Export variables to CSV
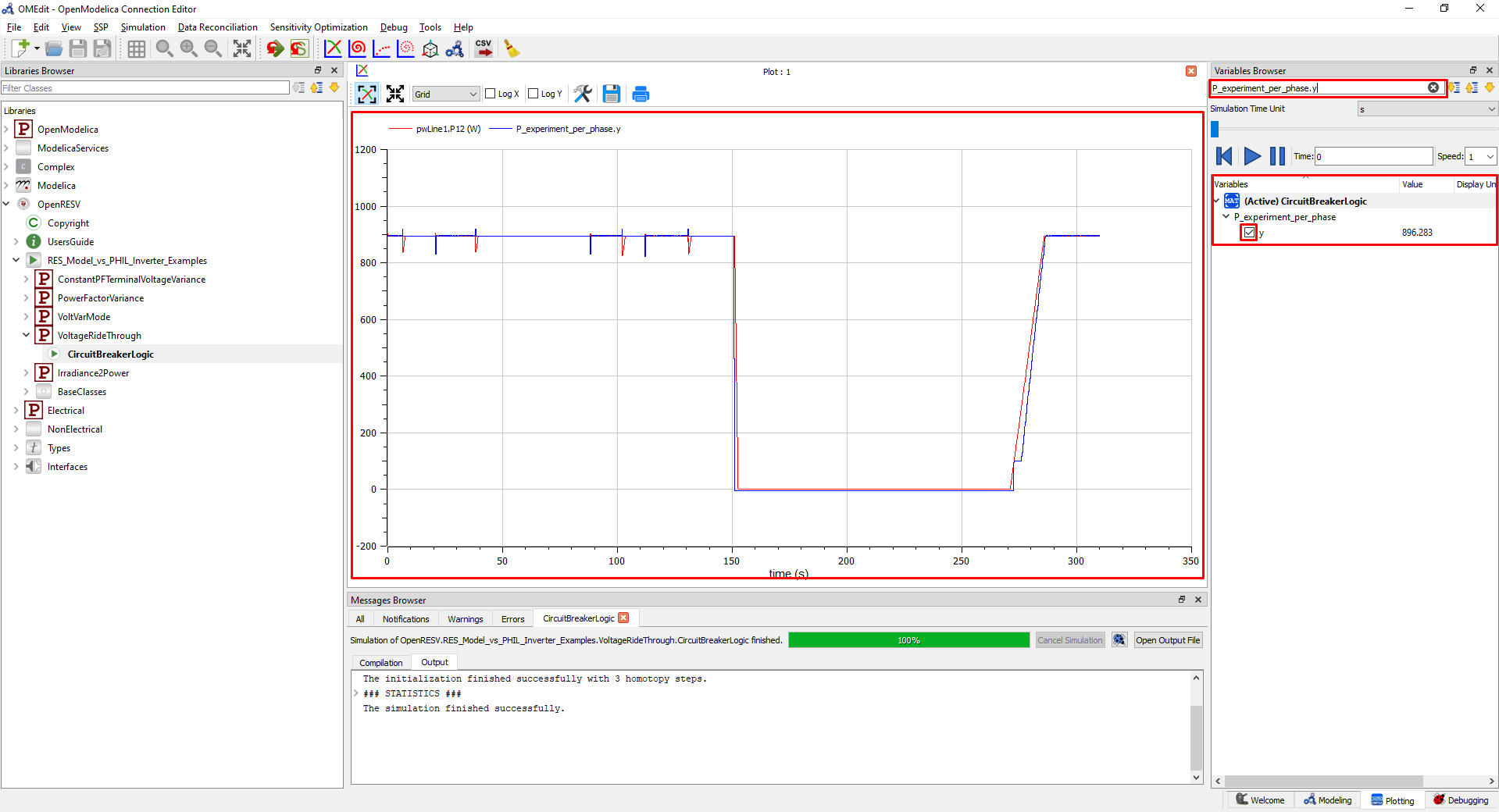This screenshot has width=1499, height=812. [484, 48]
